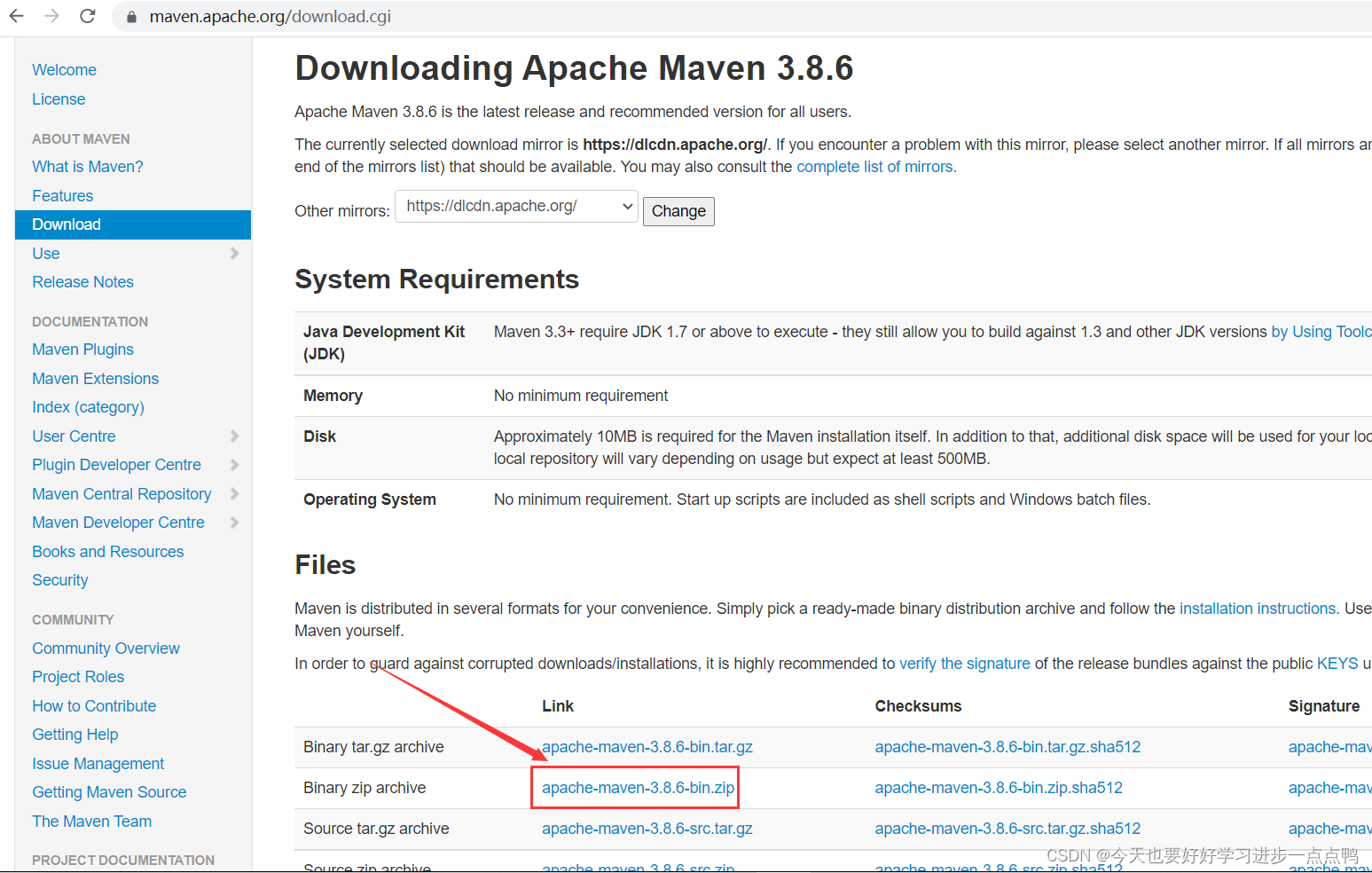The image size is (1372, 873).
Task: Click the Java Development Kit (JDK) label
Action: [x=384, y=342]
